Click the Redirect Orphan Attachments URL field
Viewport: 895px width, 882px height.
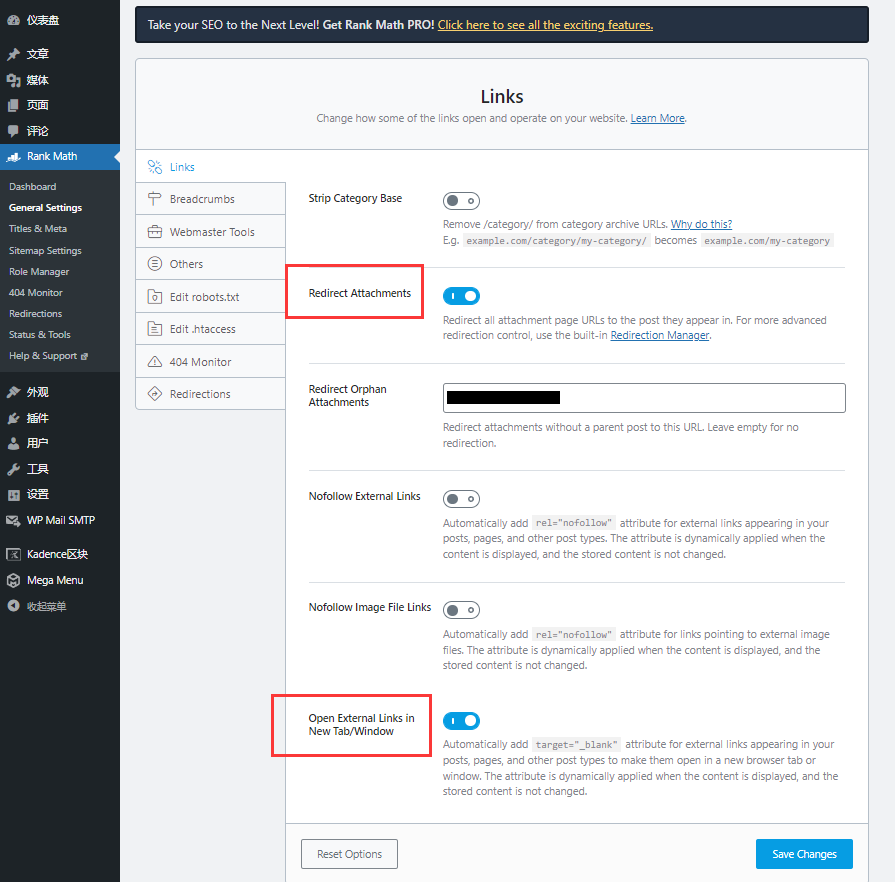644,398
